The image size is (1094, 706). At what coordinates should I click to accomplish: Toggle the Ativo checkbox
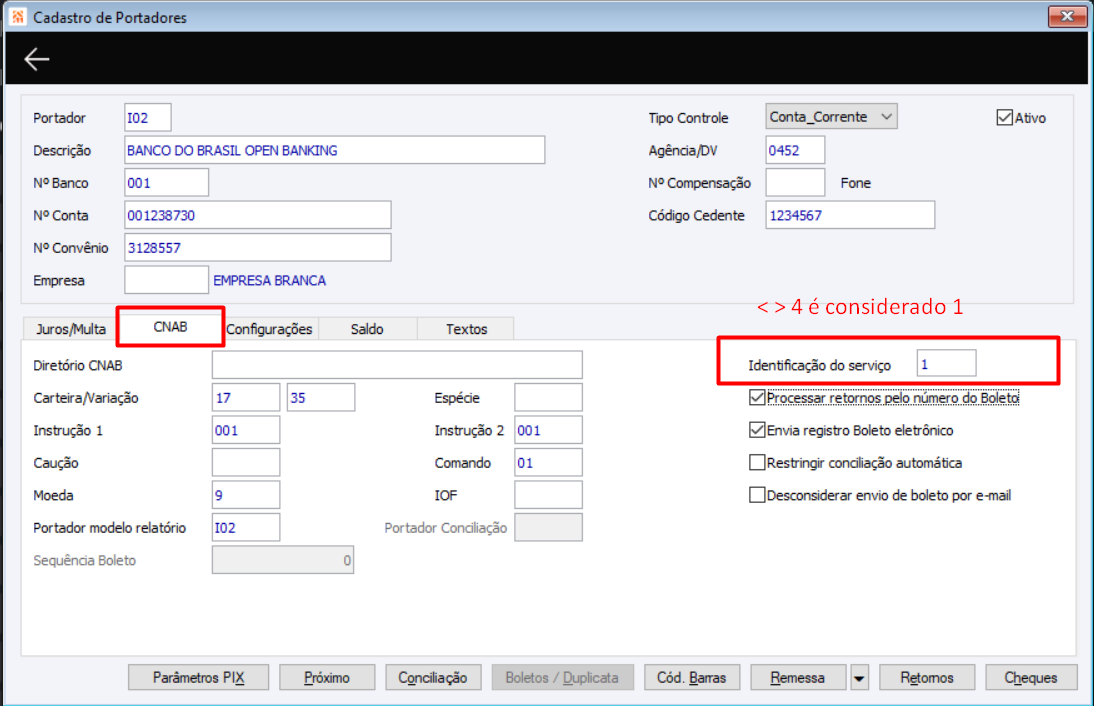pyautogui.click(x=1004, y=117)
